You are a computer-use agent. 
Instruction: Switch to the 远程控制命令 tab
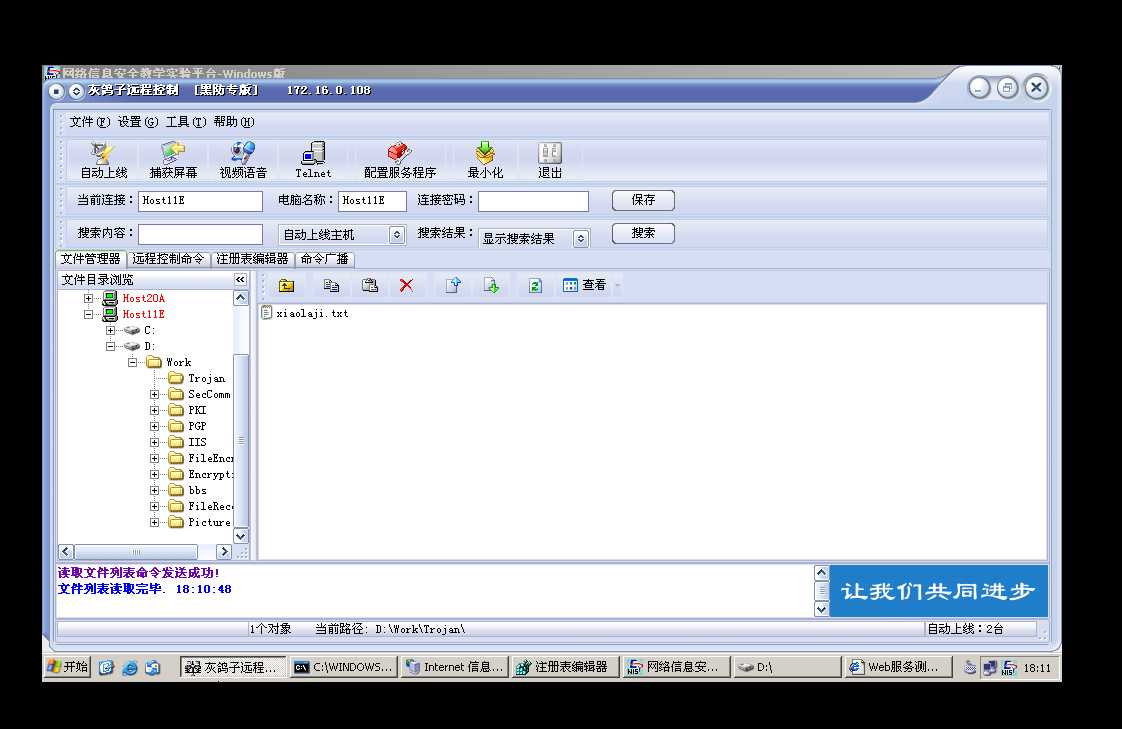pyautogui.click(x=168, y=258)
